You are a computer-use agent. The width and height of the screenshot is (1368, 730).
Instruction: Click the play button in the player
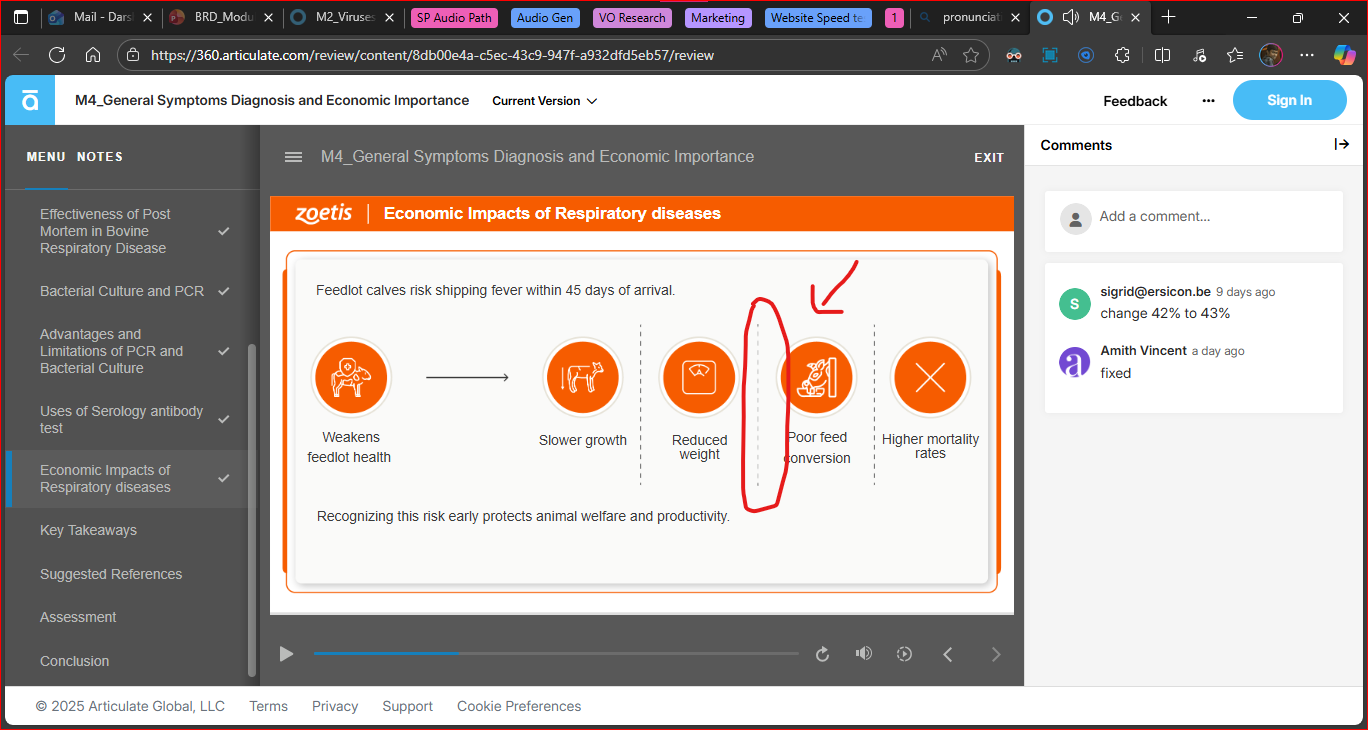click(287, 654)
